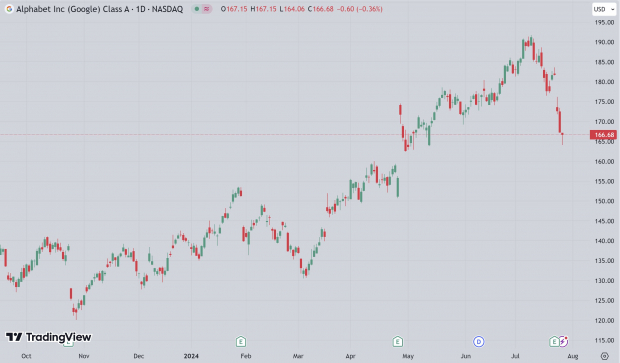Click the open value O167.15
The height and width of the screenshot is (363, 620).
[x=234, y=9]
